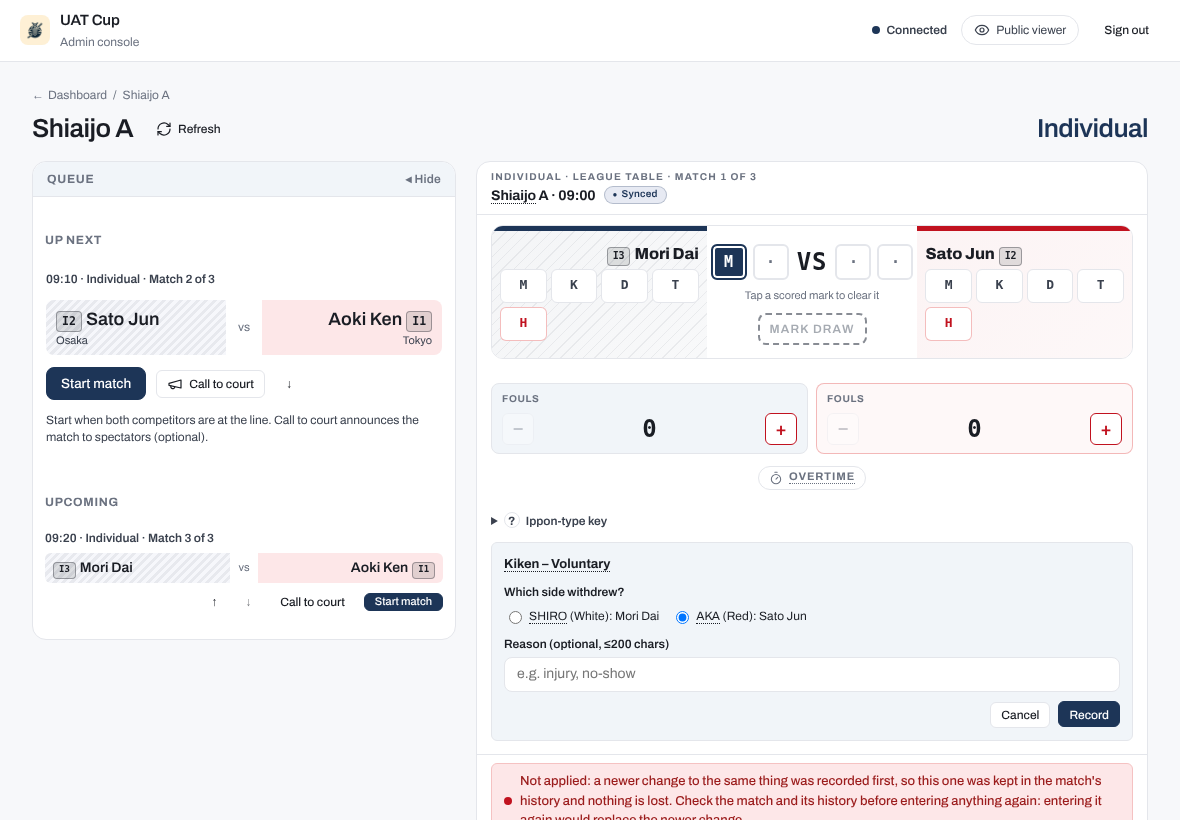Start match Mori Dai vs Aoki Ken
Viewport: 1180px width, 820px height.
(403, 602)
